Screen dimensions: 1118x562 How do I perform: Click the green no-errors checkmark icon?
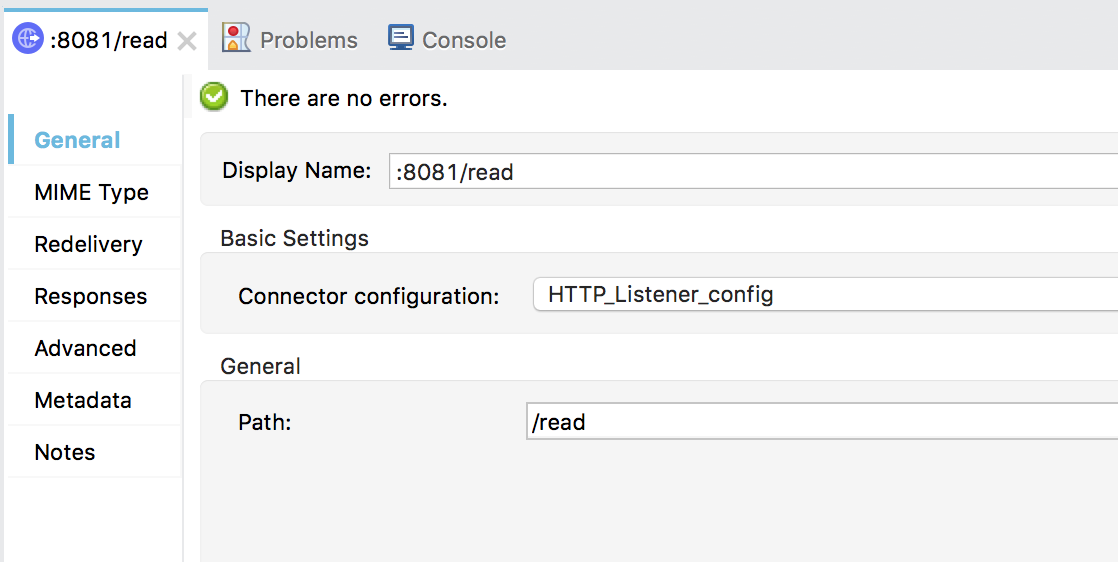tap(214, 97)
